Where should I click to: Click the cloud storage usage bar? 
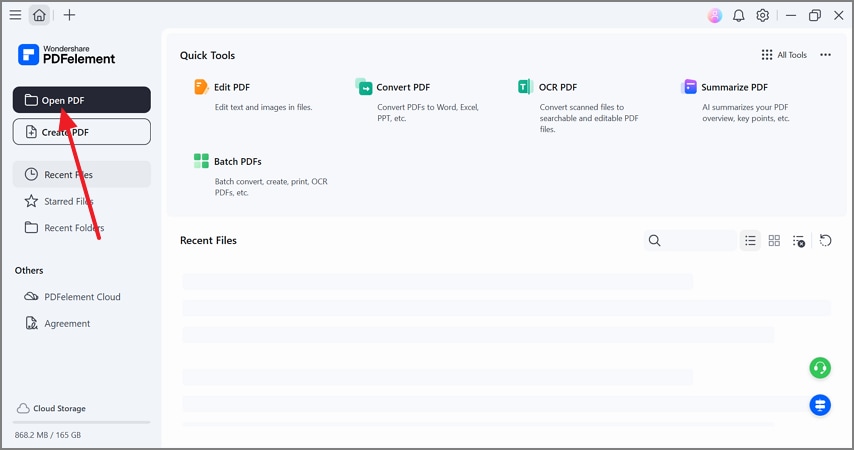pos(82,422)
